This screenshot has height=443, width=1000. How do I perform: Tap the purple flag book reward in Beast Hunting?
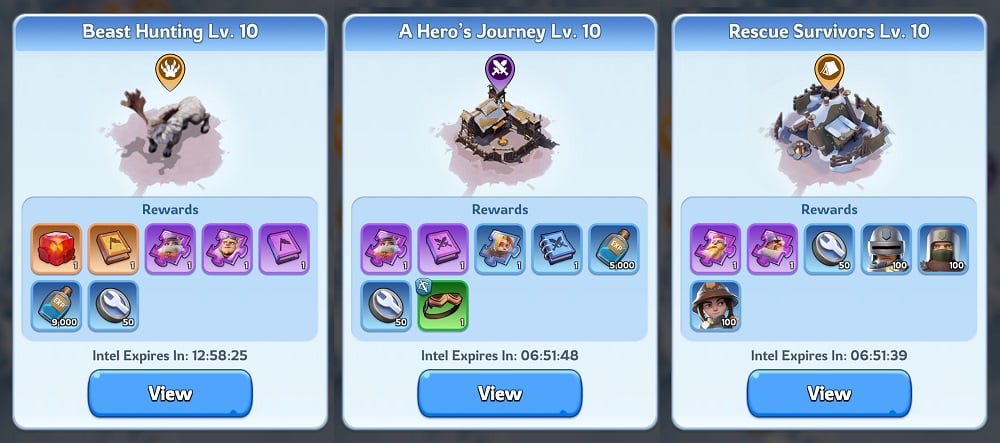tap(284, 249)
